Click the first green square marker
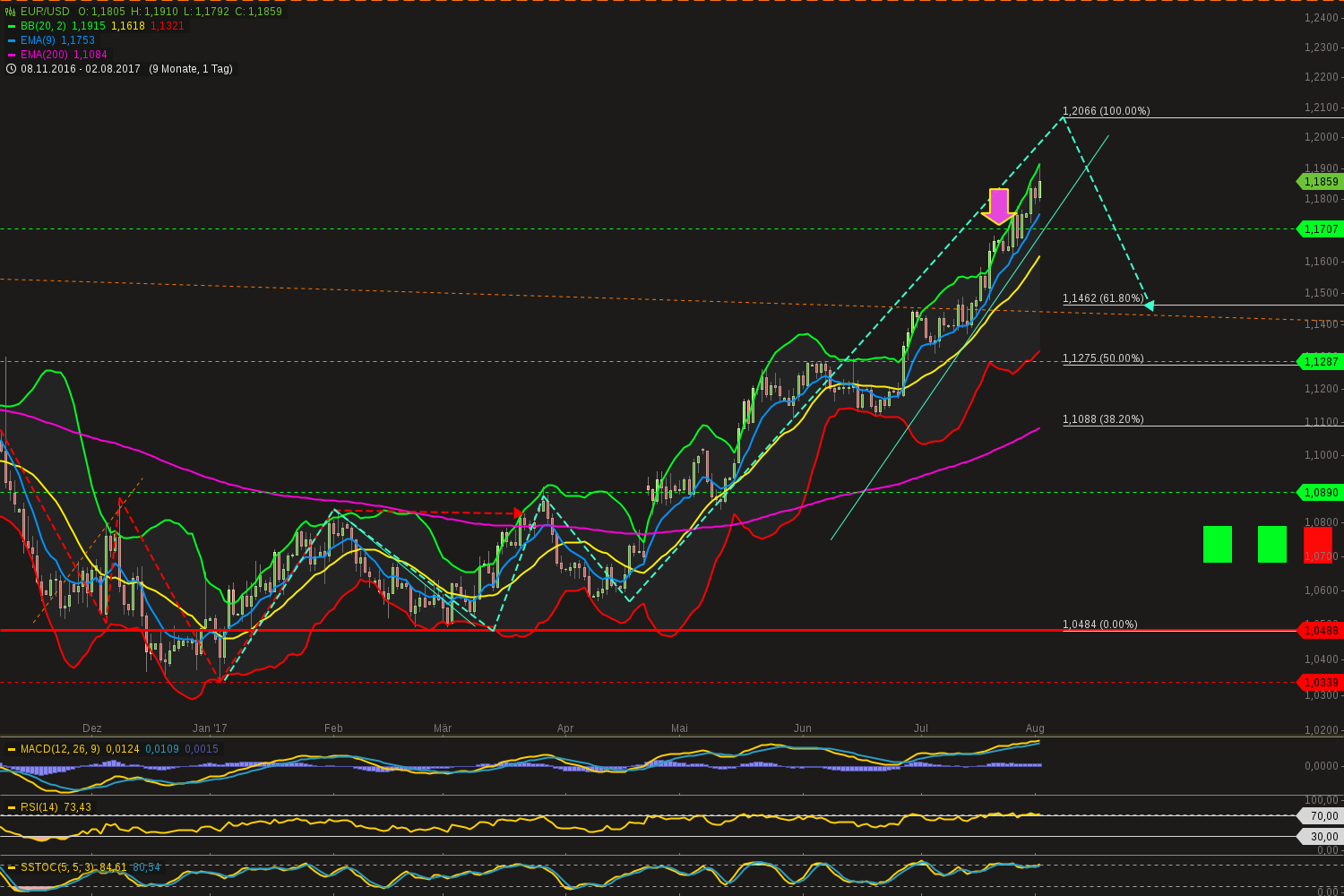Image resolution: width=1344 pixels, height=896 pixels. coord(1218,545)
